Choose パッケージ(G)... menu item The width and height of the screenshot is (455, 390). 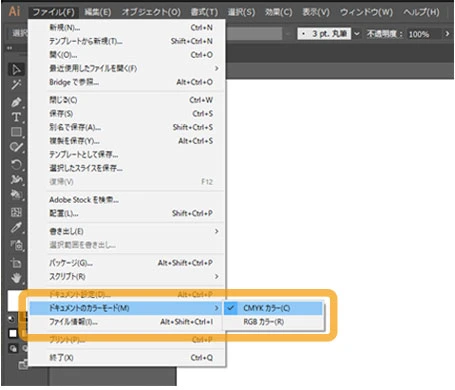127,263
